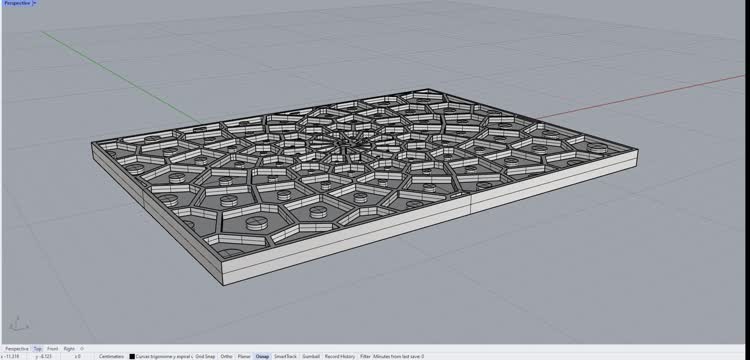Switch to the Perspective viewport tab
Viewport: 750px width, 360px height.
[17, 349]
